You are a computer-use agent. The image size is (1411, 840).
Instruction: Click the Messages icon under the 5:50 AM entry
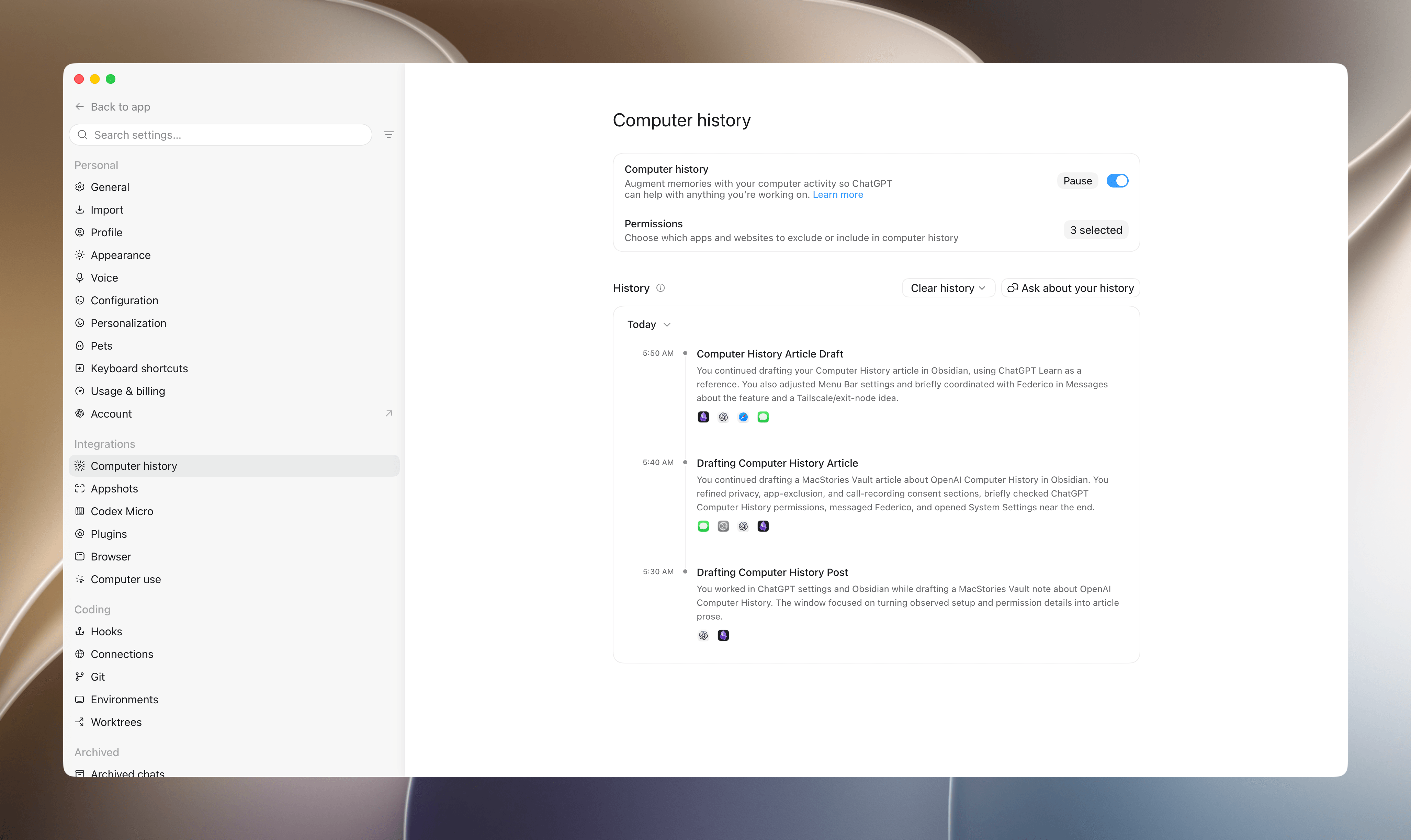click(x=763, y=417)
